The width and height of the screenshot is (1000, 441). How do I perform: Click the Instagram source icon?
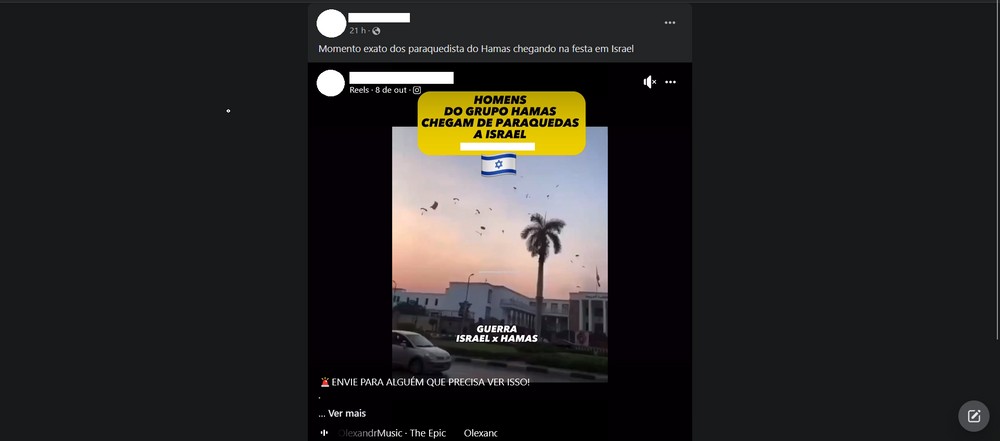416,90
